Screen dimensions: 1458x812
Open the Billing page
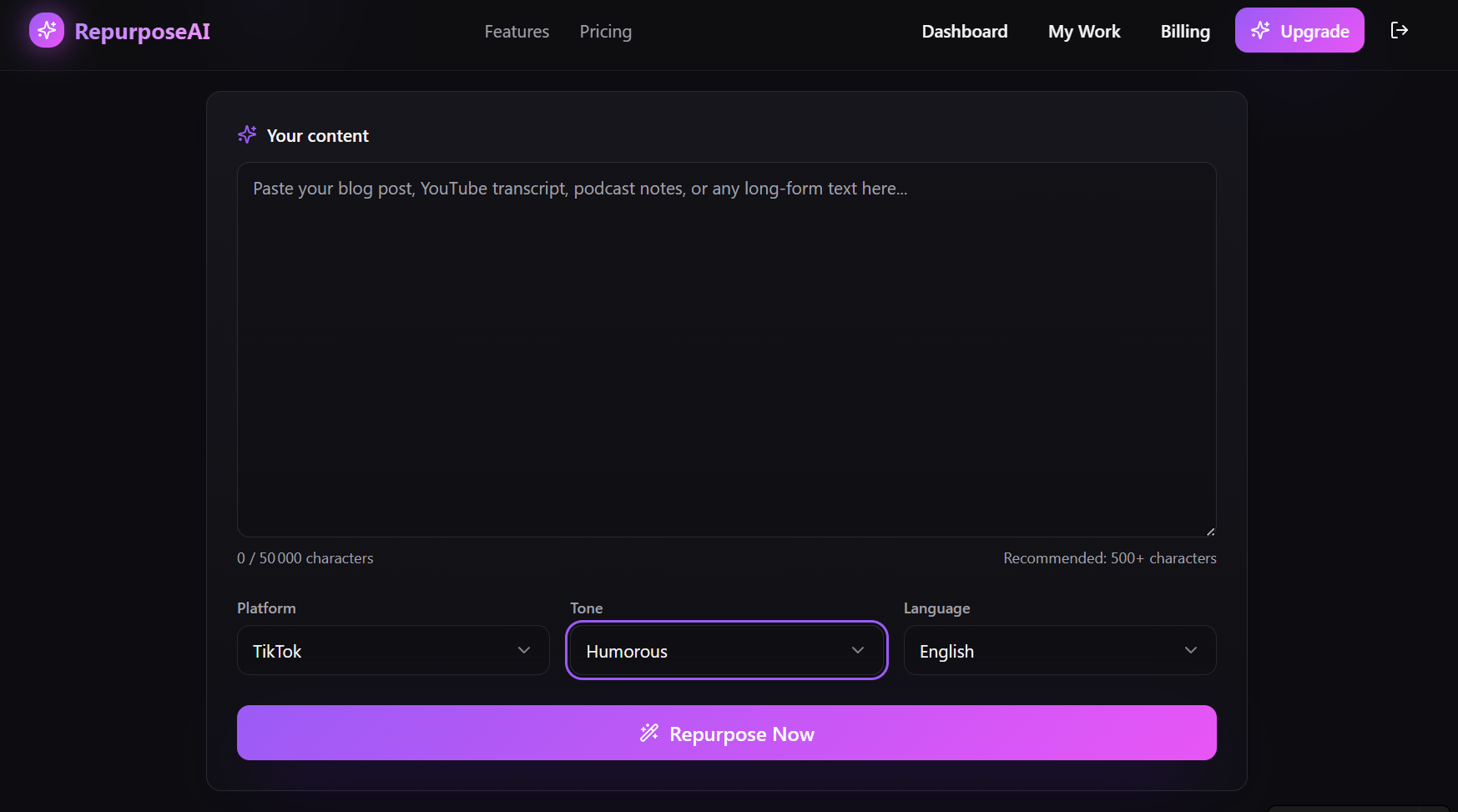[x=1185, y=32]
